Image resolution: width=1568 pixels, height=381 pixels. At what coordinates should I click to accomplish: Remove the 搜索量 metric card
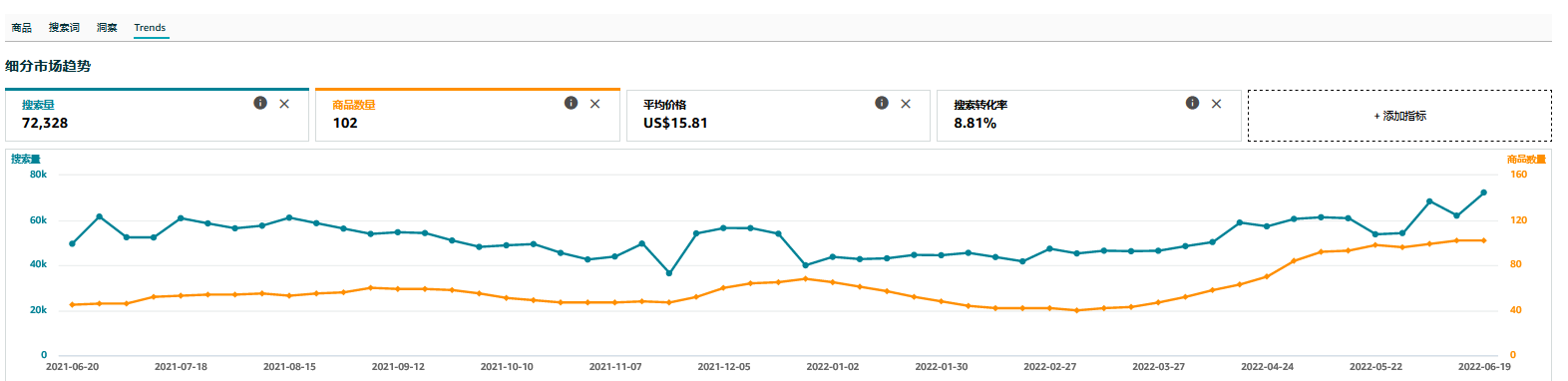tap(284, 104)
